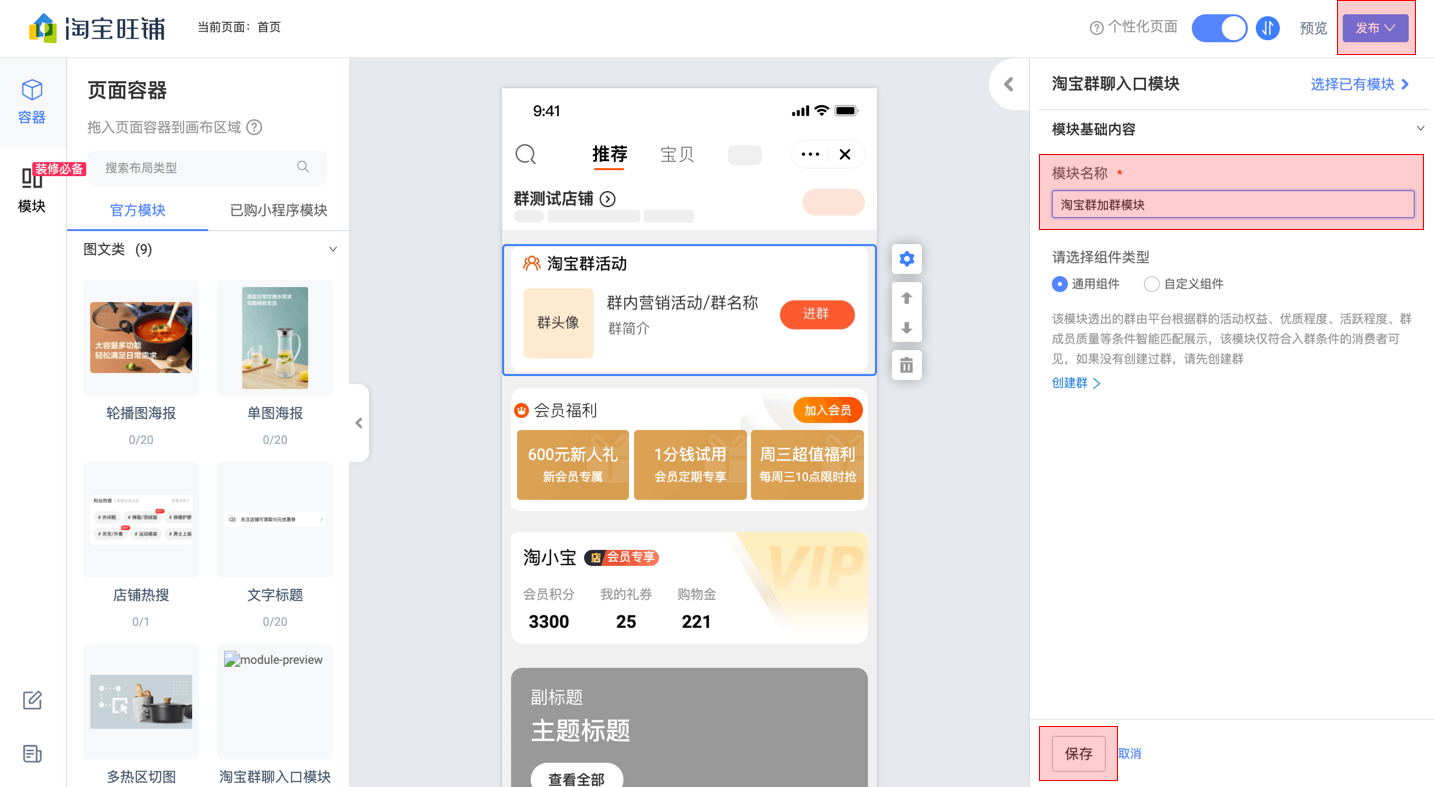Screen dimensions: 1434x787
Task: Click the 淘宝群活动 group icon
Action: coord(532,264)
